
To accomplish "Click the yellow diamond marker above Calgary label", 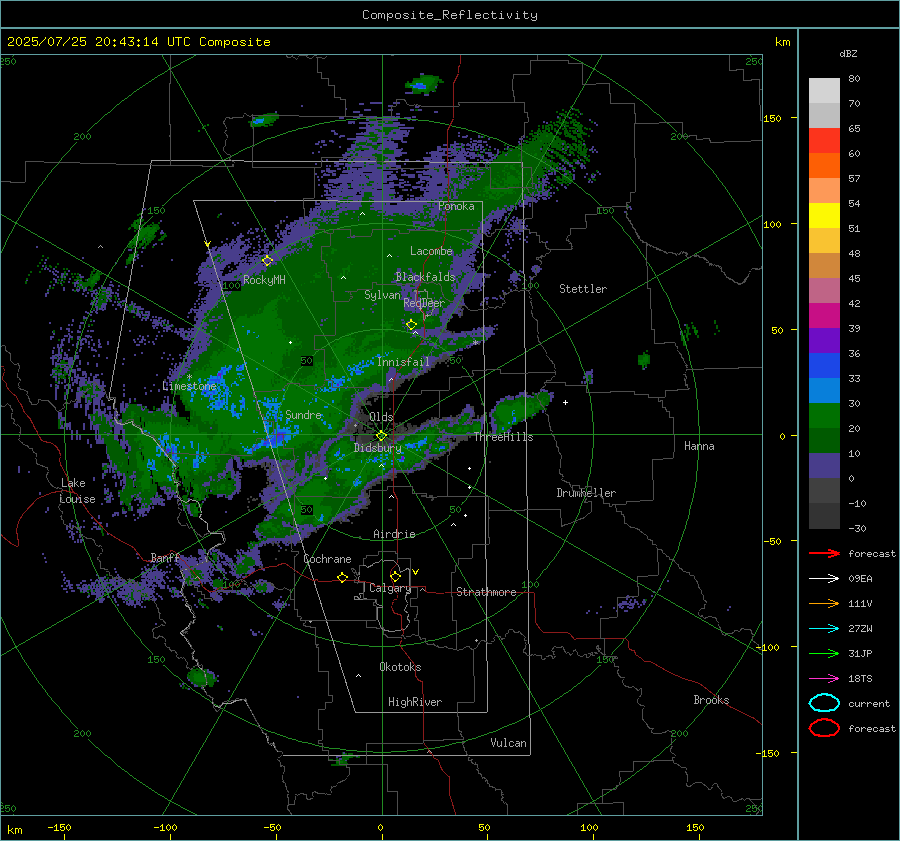I will click(x=395, y=576).
